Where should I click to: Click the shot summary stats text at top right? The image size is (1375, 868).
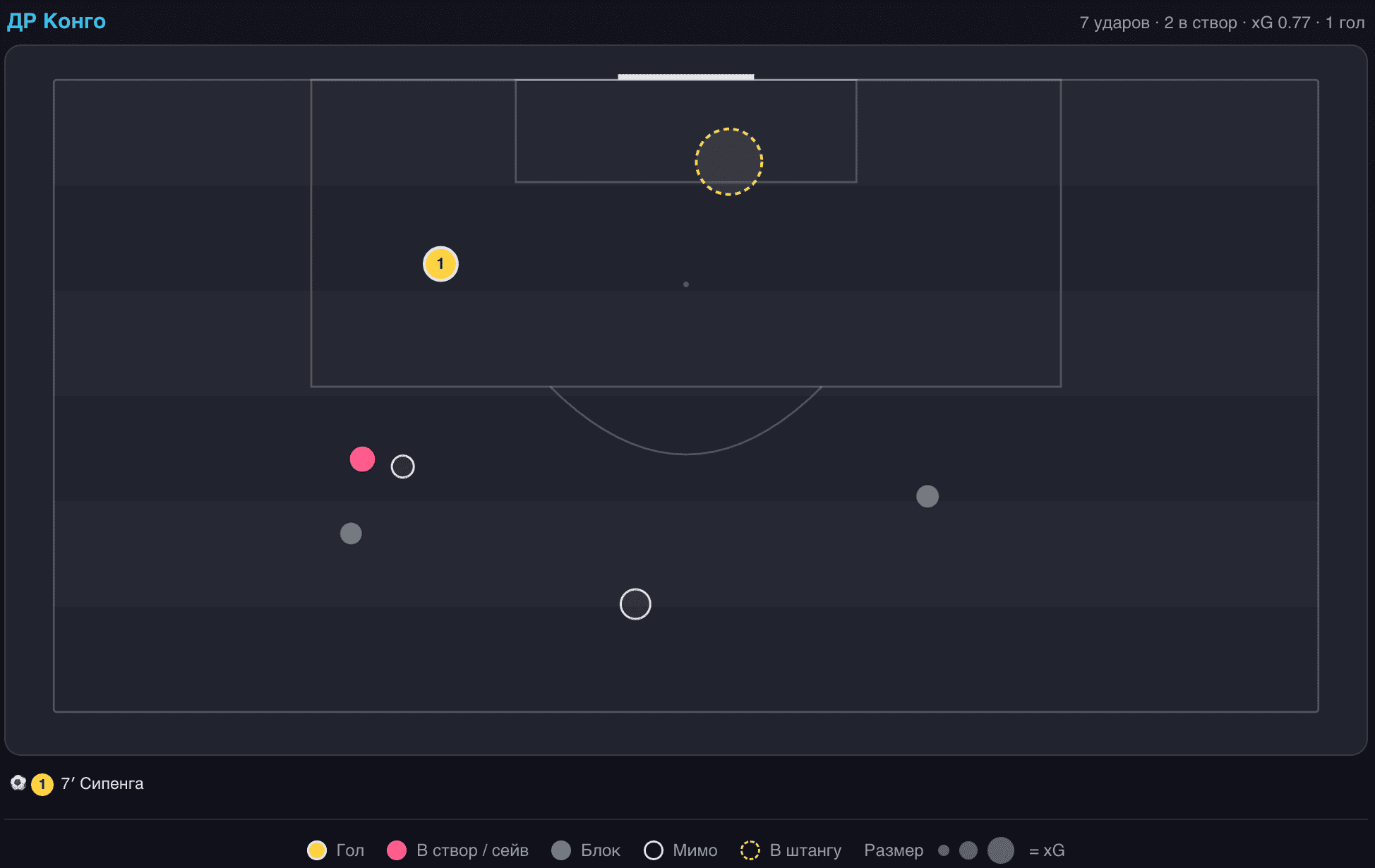pos(1222,23)
